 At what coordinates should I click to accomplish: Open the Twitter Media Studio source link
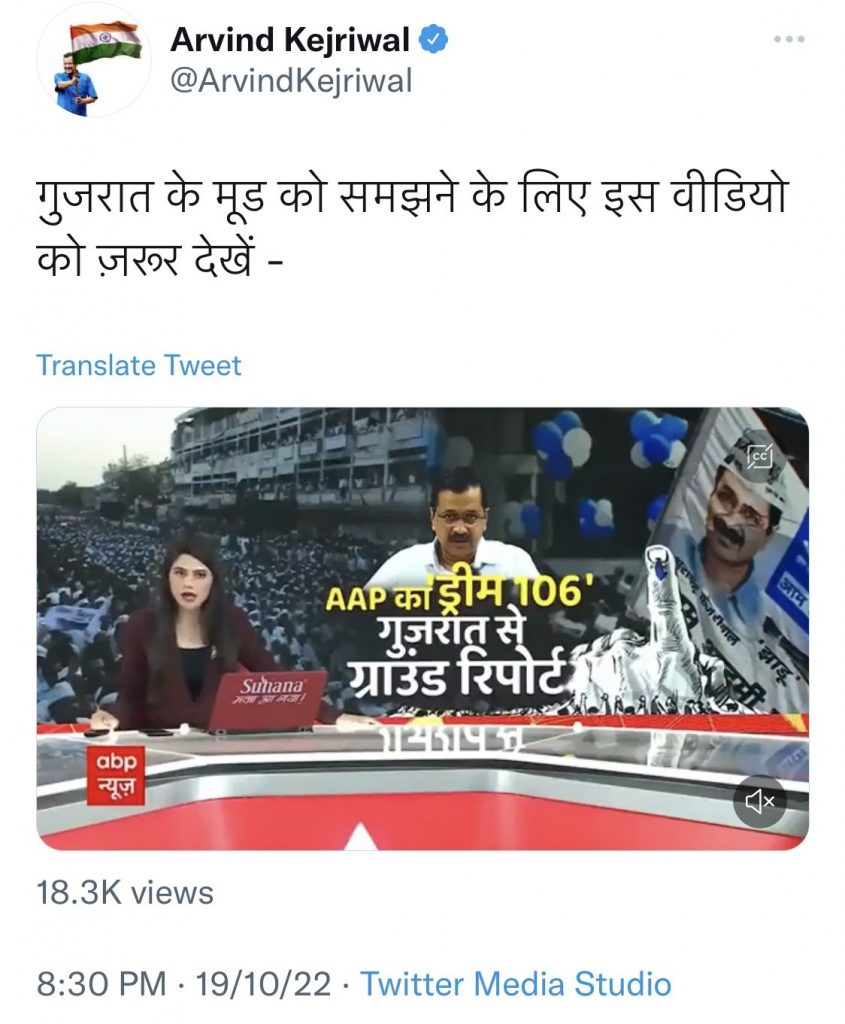pyautogui.click(x=516, y=984)
